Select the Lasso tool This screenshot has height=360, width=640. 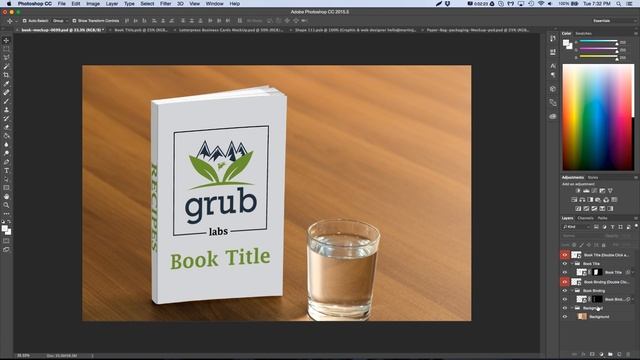pyautogui.click(x=6, y=58)
